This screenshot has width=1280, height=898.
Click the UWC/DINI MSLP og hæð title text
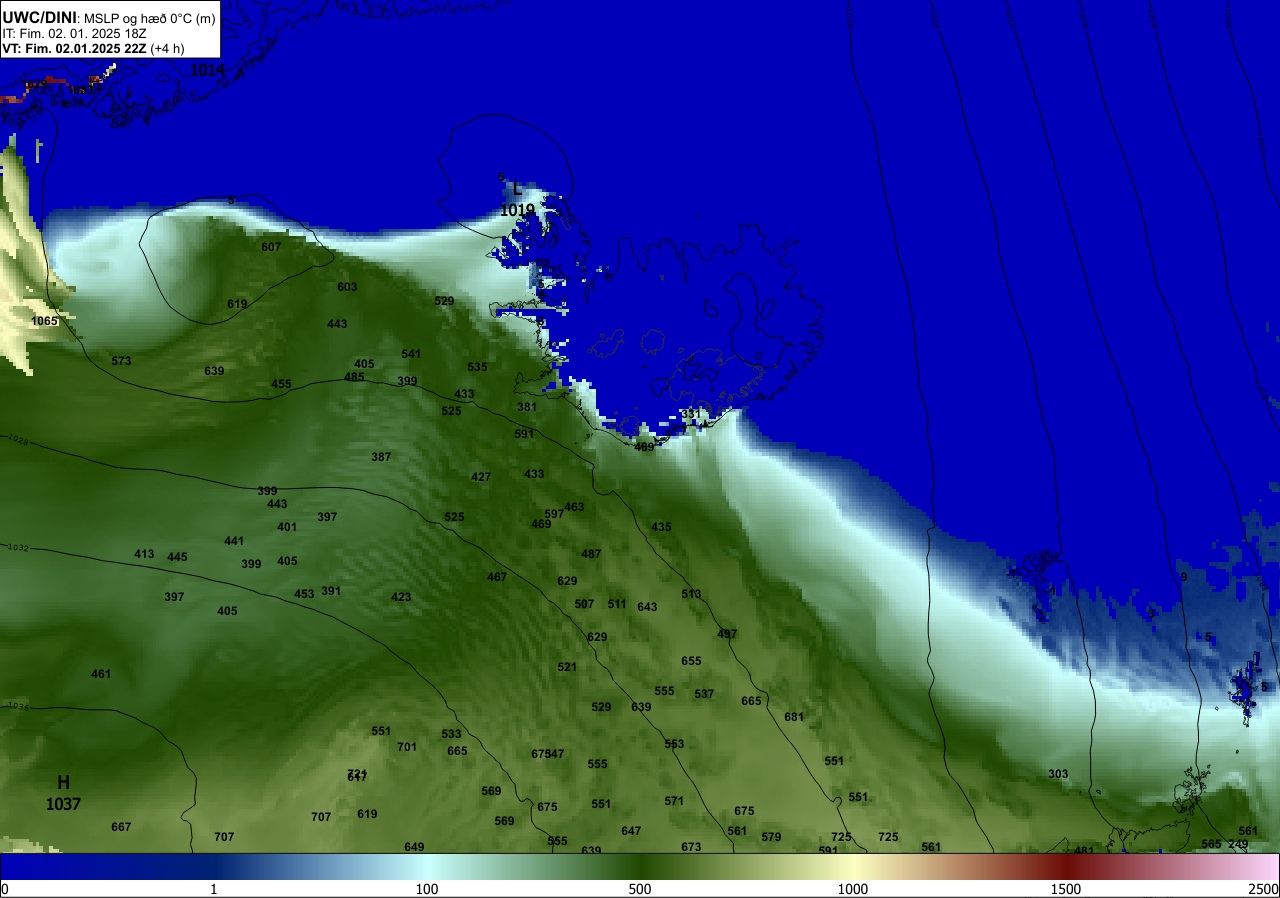coord(109,17)
